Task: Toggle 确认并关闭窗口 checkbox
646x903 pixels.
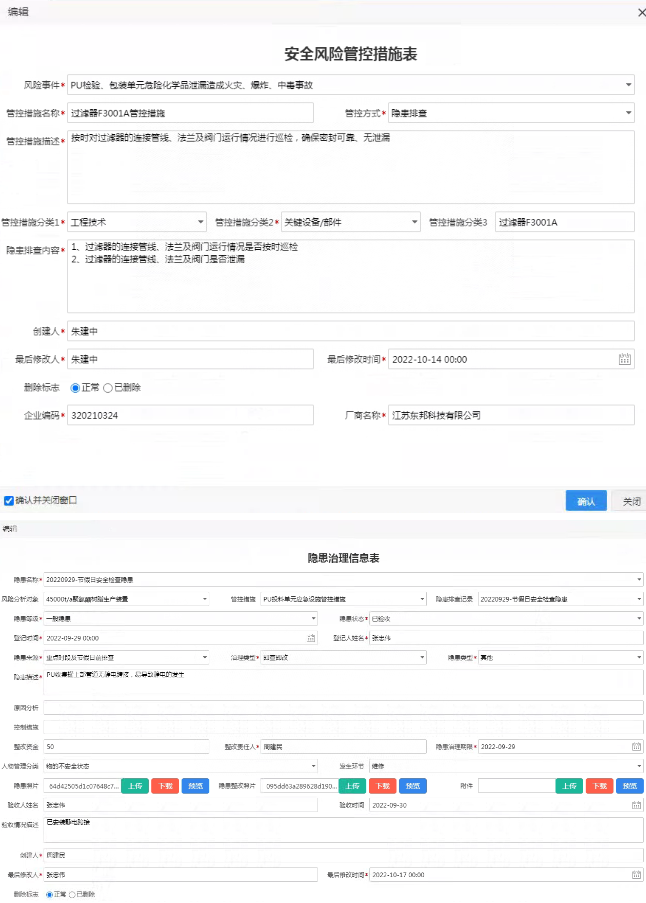Action: 9,500
